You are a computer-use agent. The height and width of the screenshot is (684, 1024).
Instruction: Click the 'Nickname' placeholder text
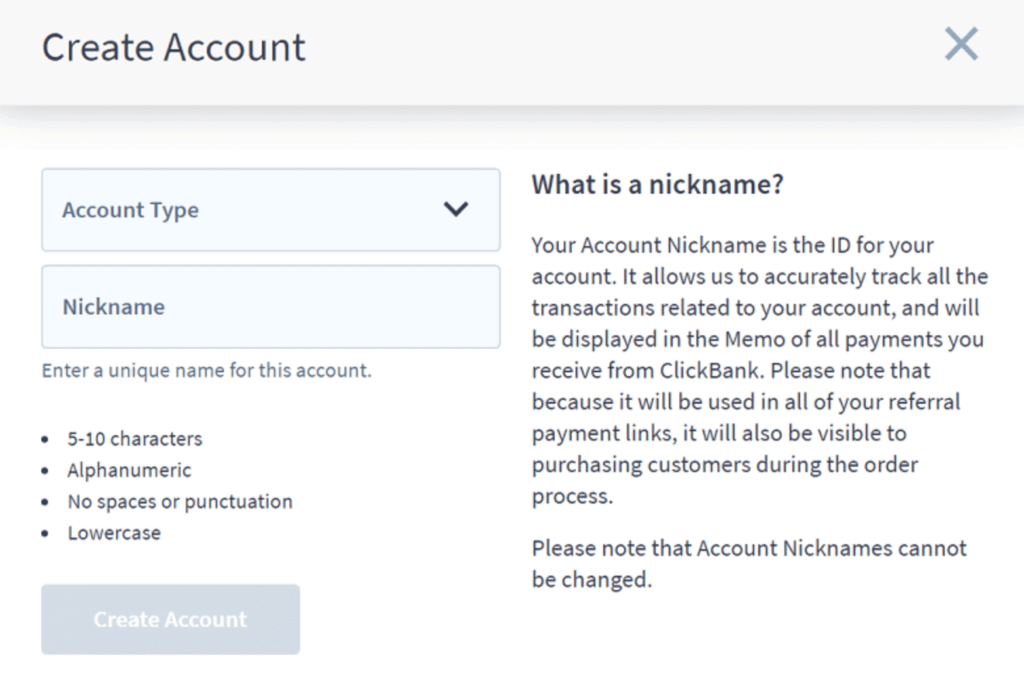[x=114, y=306]
